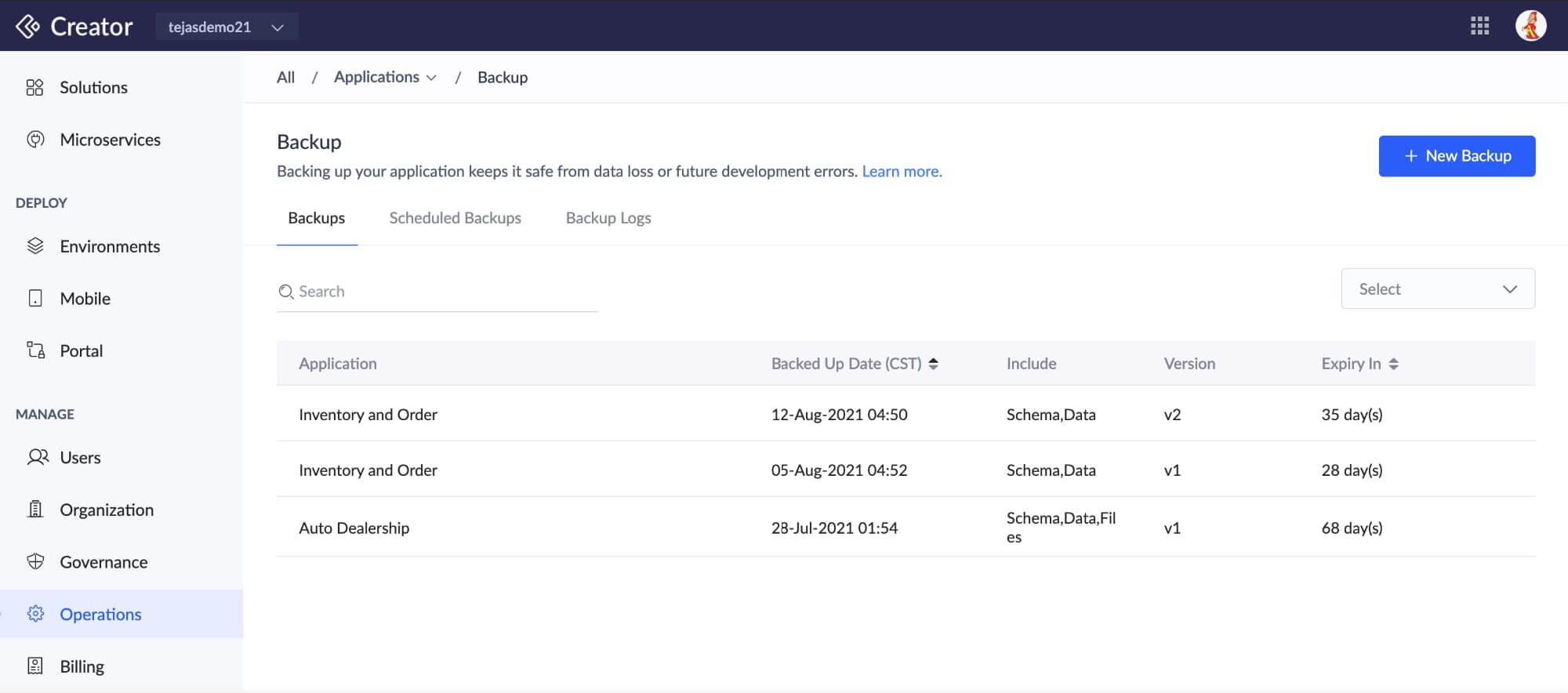Click the Environments layers icon
Screen dimensions: 1568x693
[35, 246]
